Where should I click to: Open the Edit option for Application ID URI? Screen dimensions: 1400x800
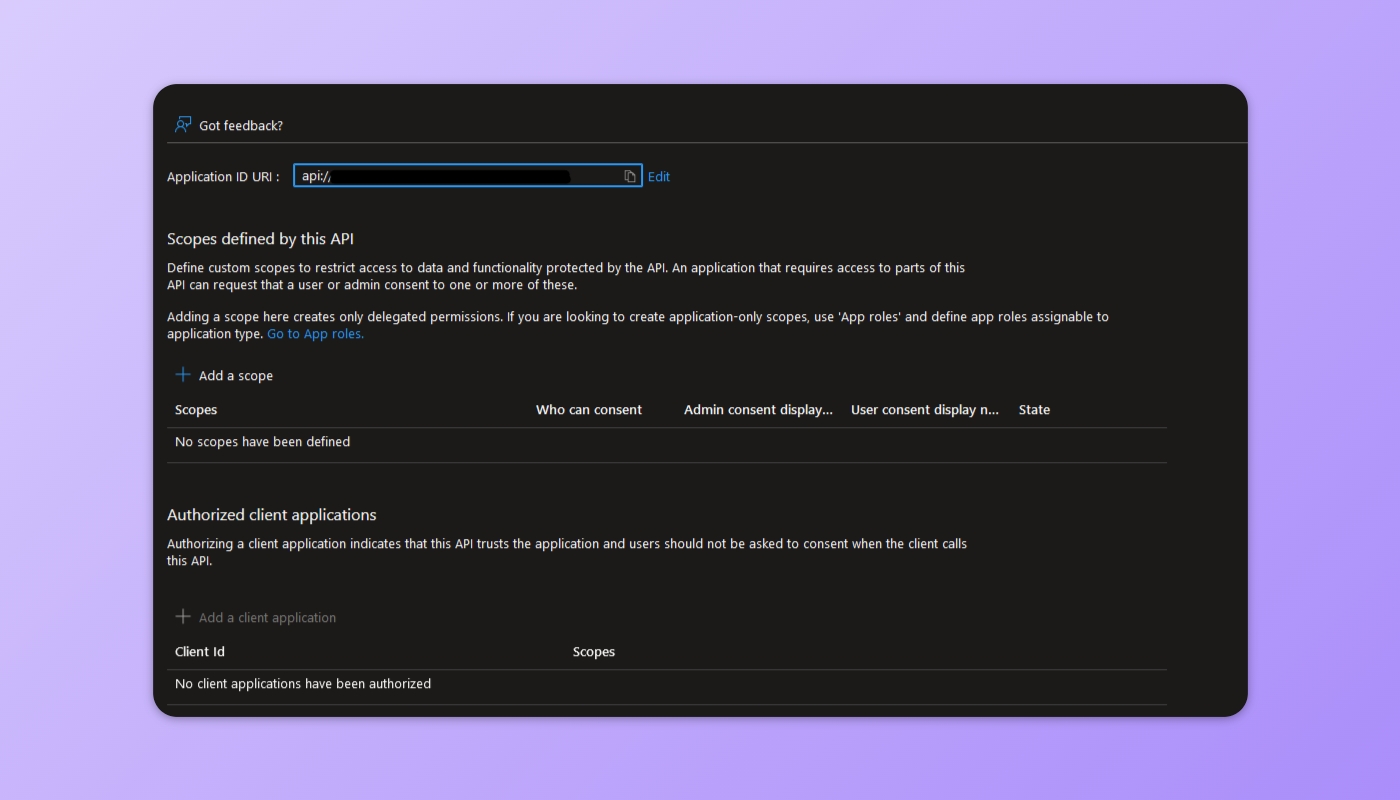(658, 176)
